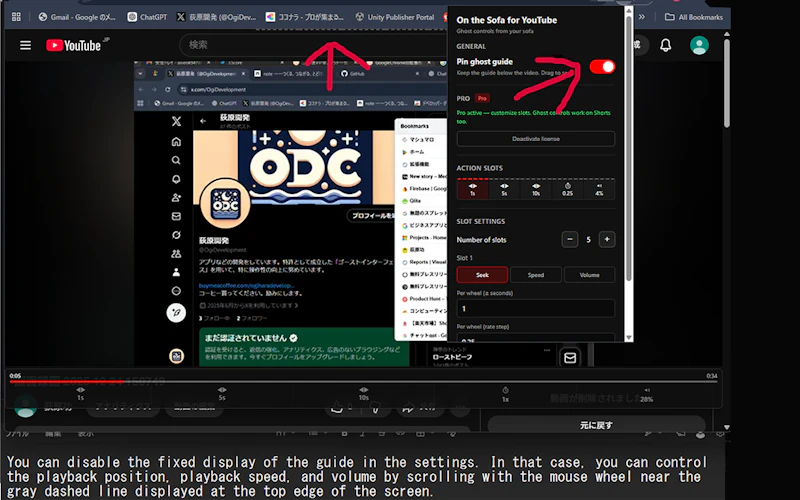Click the YouTube page scrollbar thumb
Image resolution: width=800 pixels, height=500 pixels.
coord(727,83)
